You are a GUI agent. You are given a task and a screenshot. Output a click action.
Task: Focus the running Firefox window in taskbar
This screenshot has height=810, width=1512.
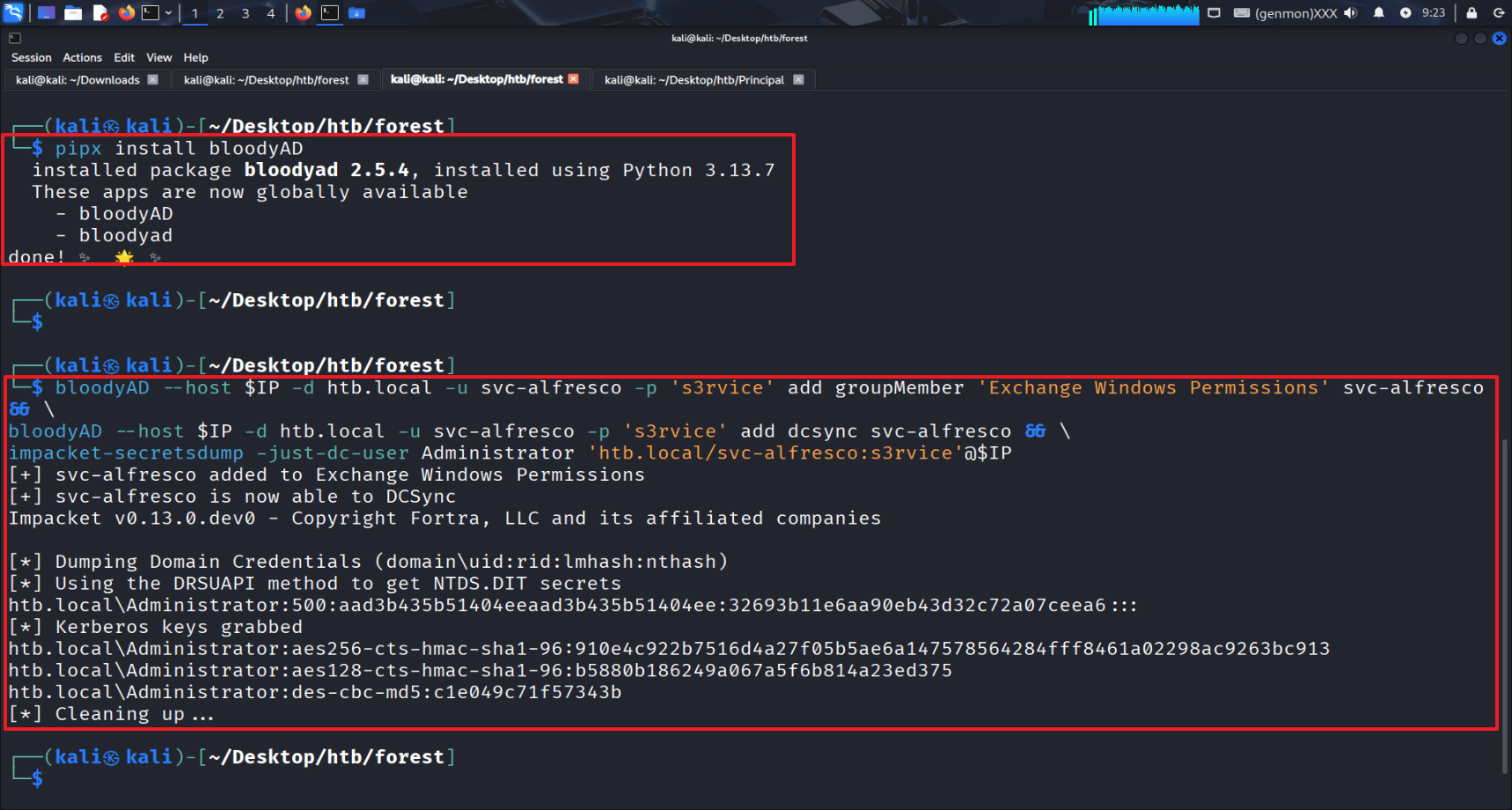pos(304,13)
